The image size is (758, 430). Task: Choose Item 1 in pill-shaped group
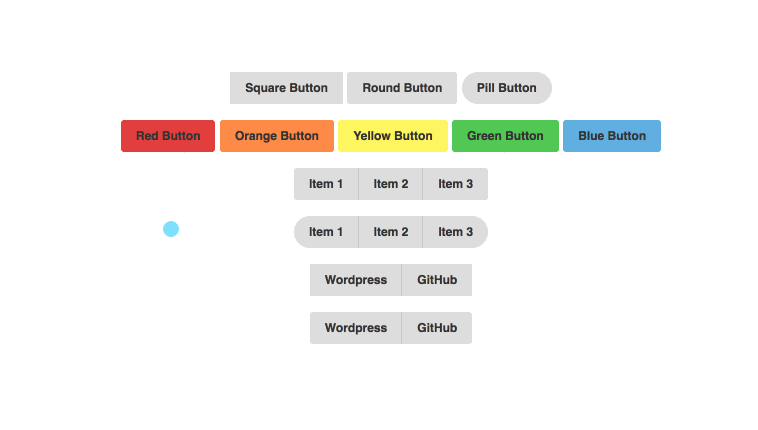coord(326,232)
